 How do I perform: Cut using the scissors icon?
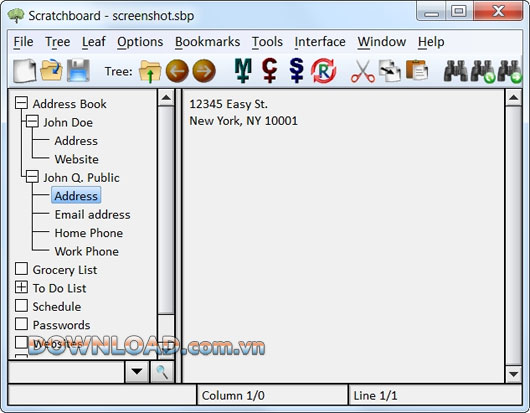[363, 71]
